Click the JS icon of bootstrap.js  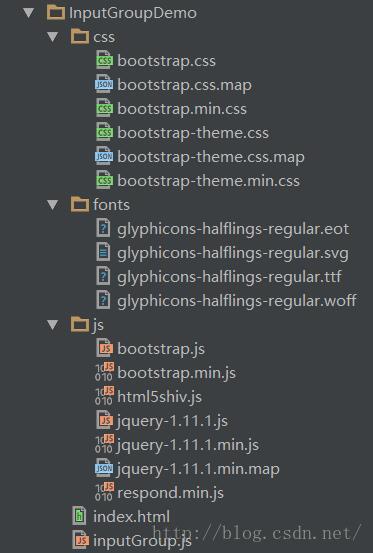105,348
